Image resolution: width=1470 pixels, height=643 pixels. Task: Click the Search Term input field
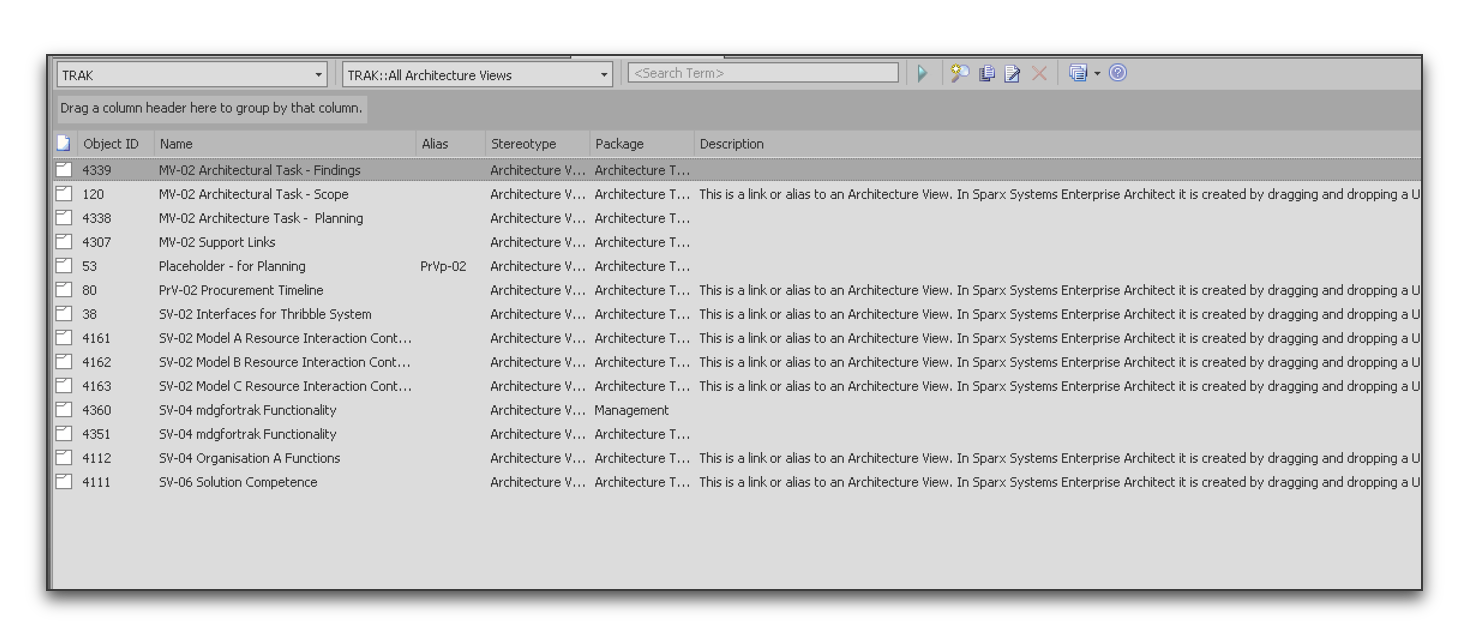pos(763,73)
